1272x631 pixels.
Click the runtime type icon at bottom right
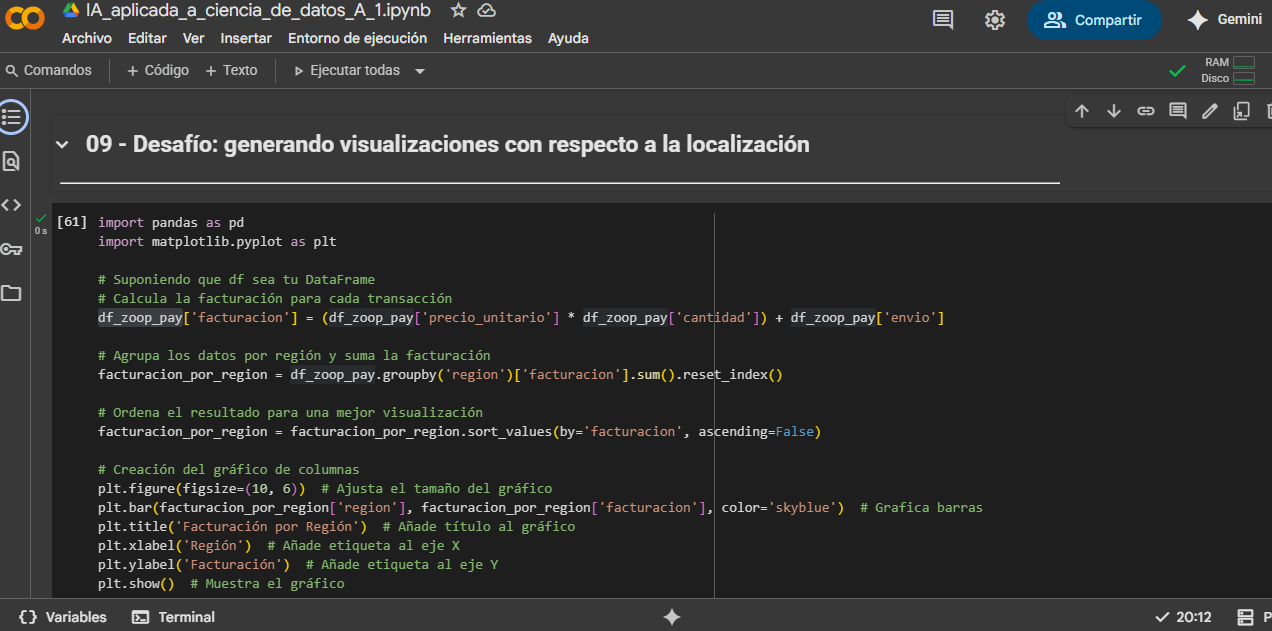[1245, 617]
